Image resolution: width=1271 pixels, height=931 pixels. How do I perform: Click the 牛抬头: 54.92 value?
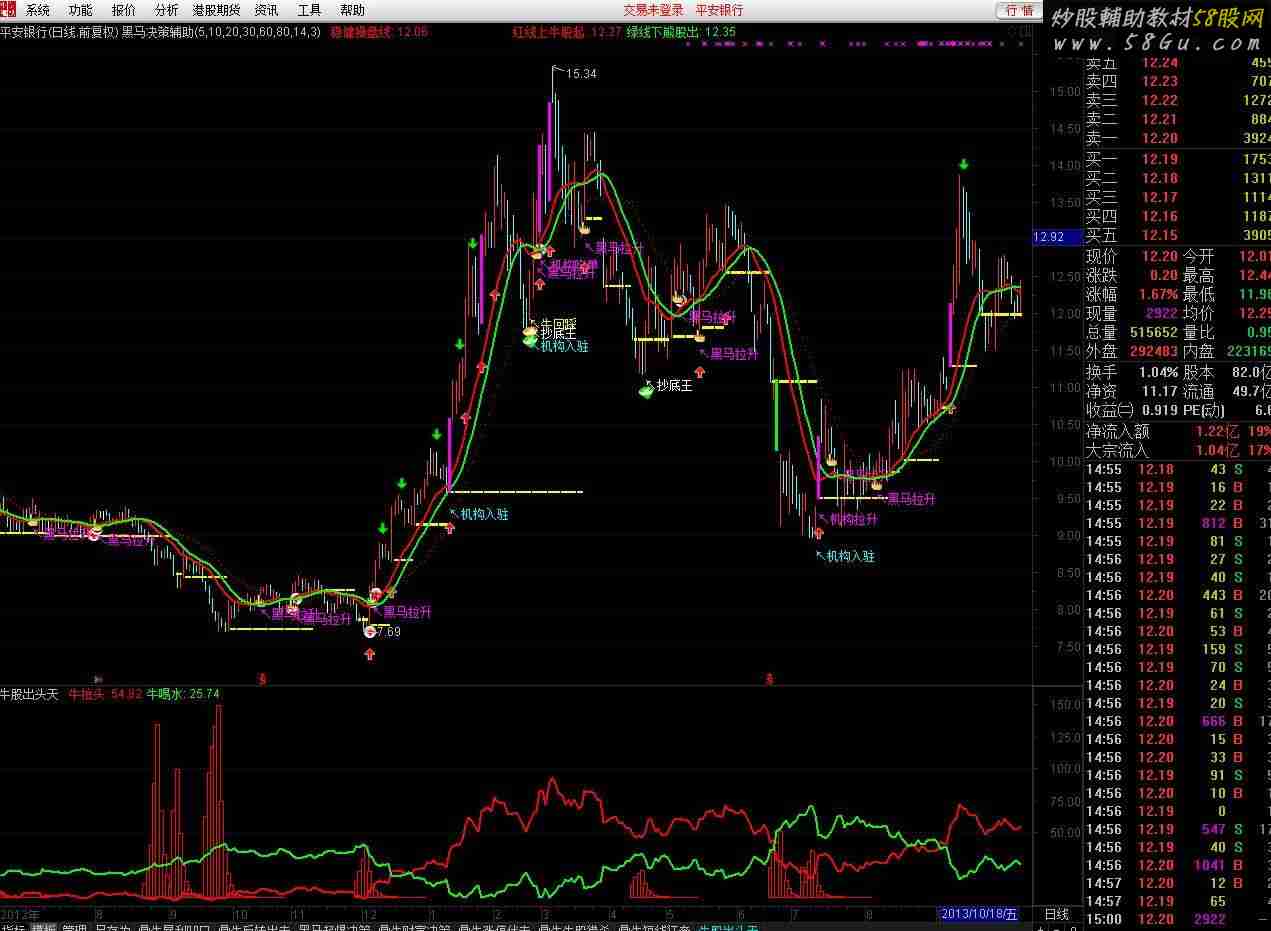click(105, 693)
